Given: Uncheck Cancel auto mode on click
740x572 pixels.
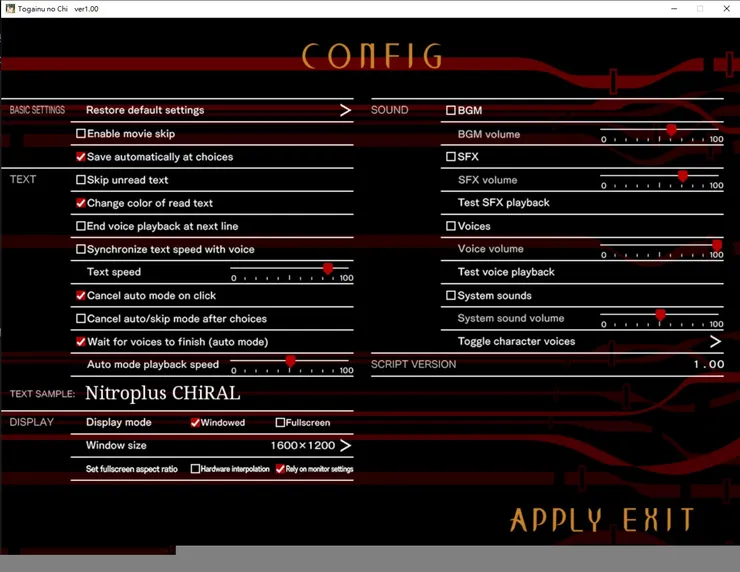Looking at the screenshot, I should [81, 295].
